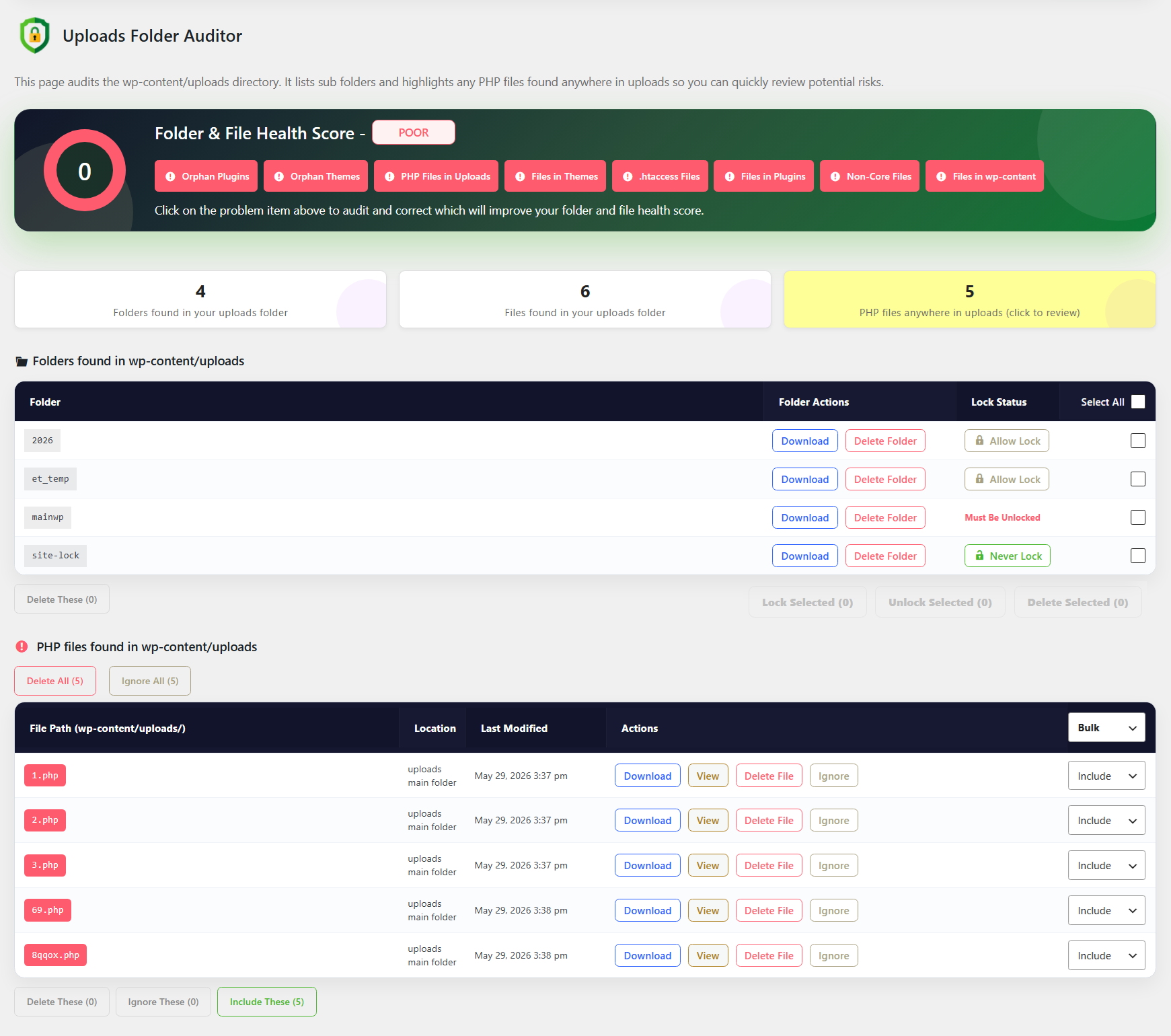1171x1036 pixels.
Task: Review the 5 PHP files yellow card
Action: click(x=970, y=299)
